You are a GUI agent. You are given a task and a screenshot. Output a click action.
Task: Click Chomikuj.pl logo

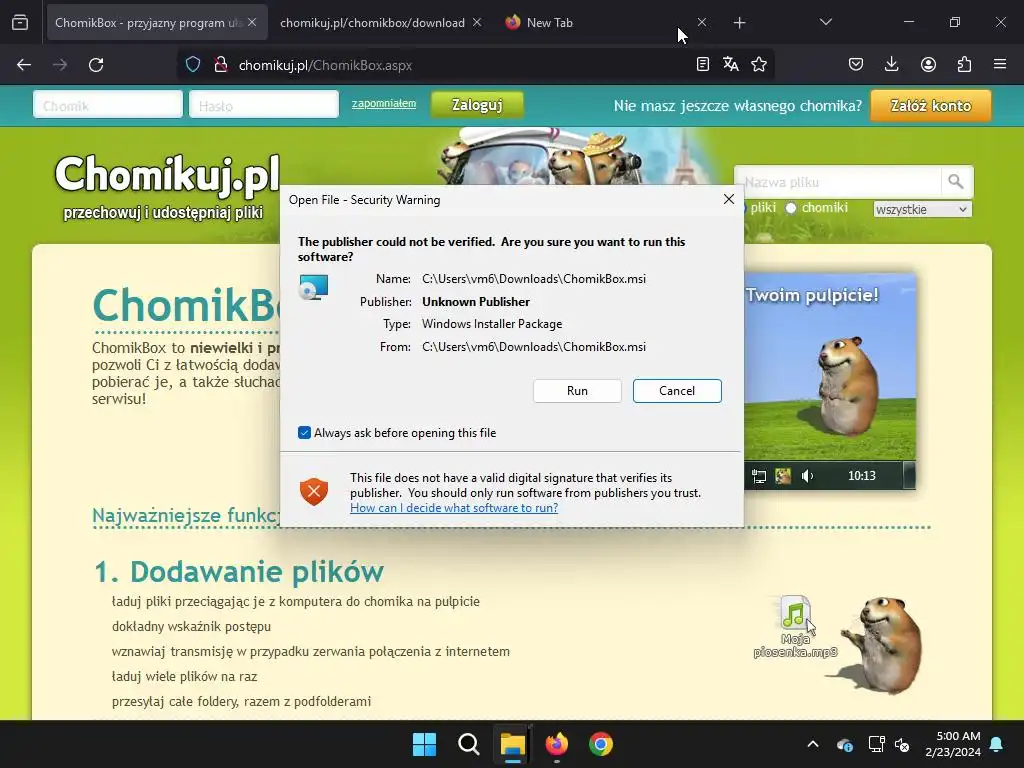167,175
